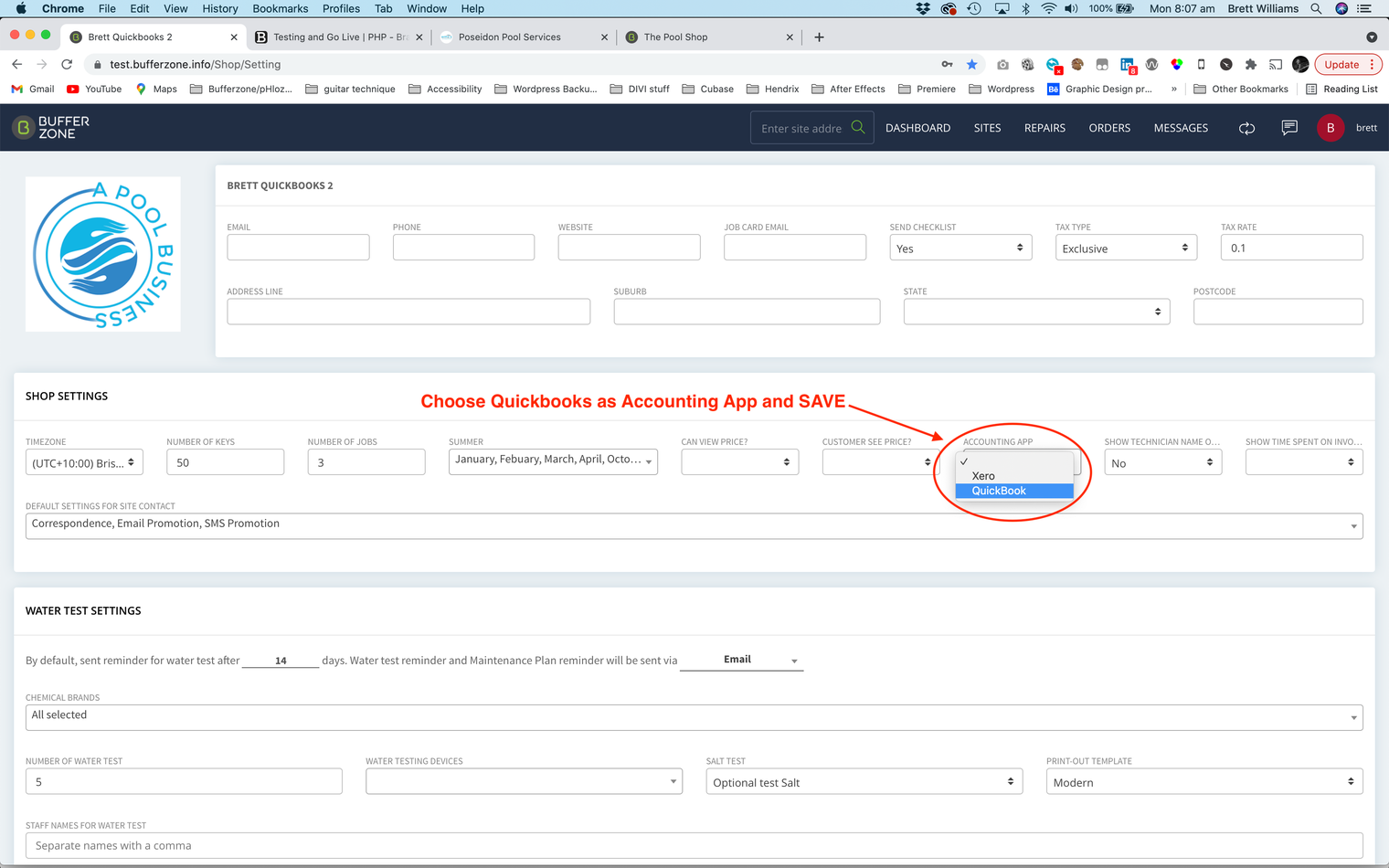Click the A Pool Business logo thumbnail
Image resolution: width=1389 pixels, height=868 pixels.
coord(103,254)
